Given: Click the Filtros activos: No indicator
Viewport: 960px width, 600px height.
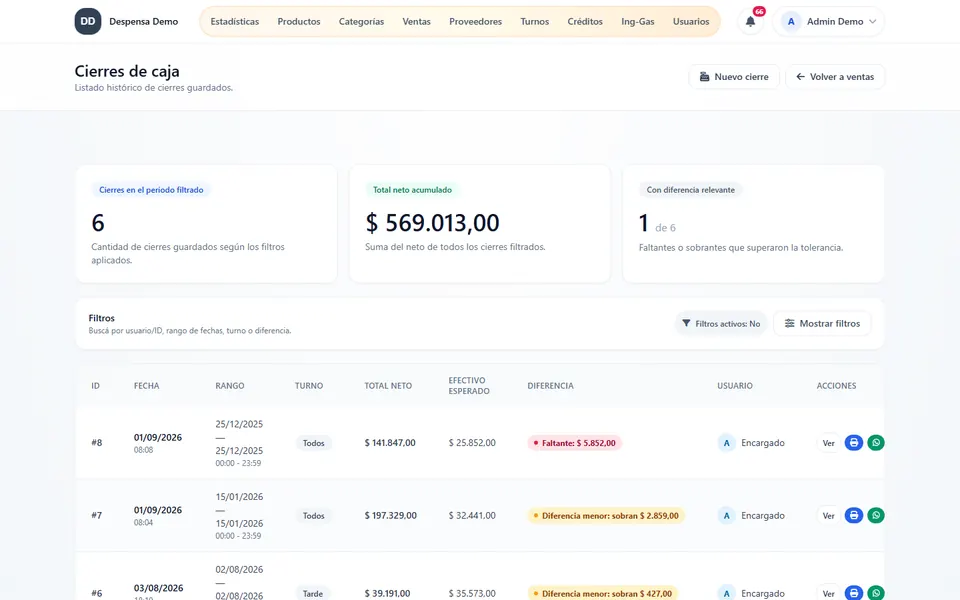Looking at the screenshot, I should (x=721, y=323).
